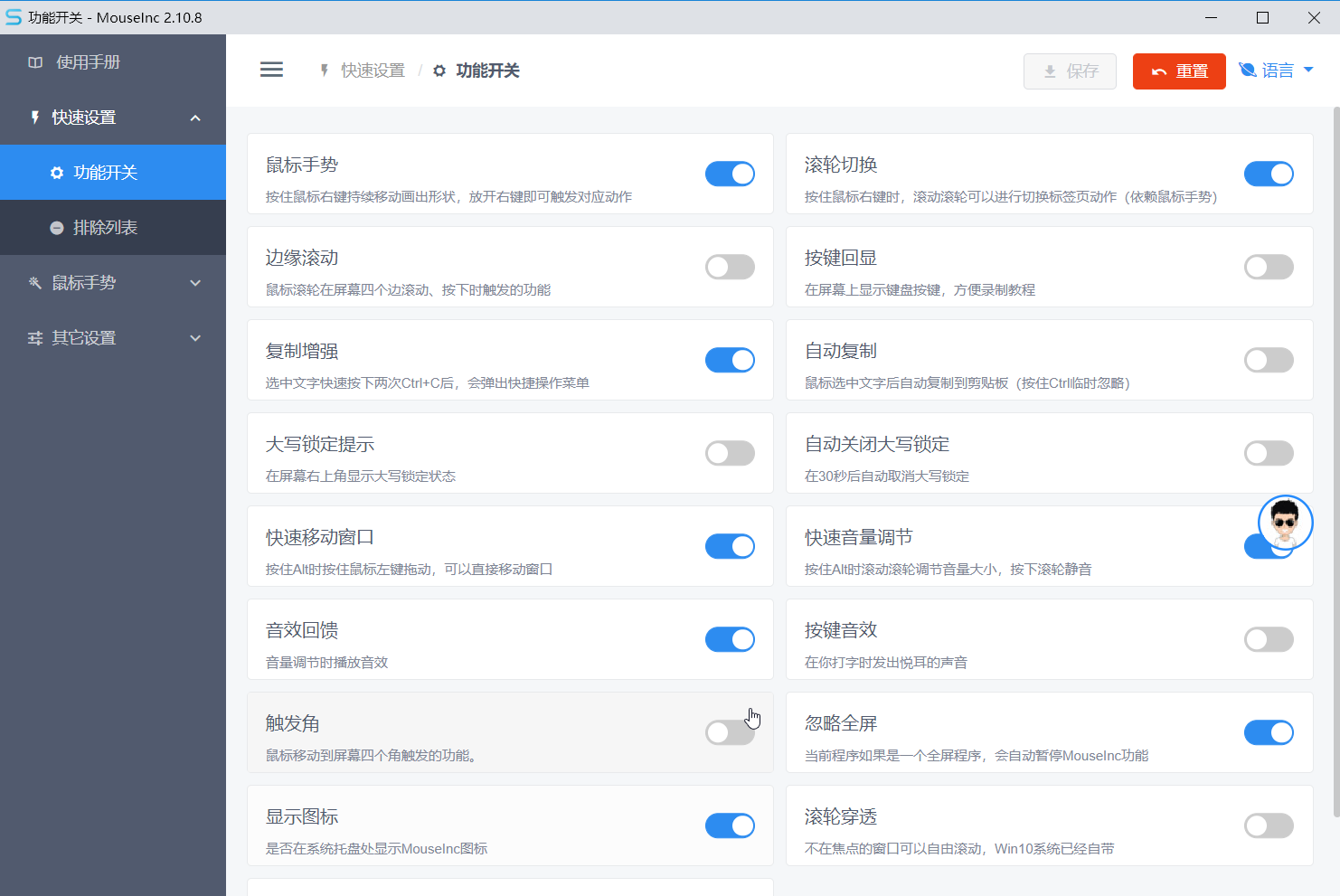The image size is (1340, 896).
Task: Click the gear icon beside 功能开关 in sidebar
Action: point(57,173)
